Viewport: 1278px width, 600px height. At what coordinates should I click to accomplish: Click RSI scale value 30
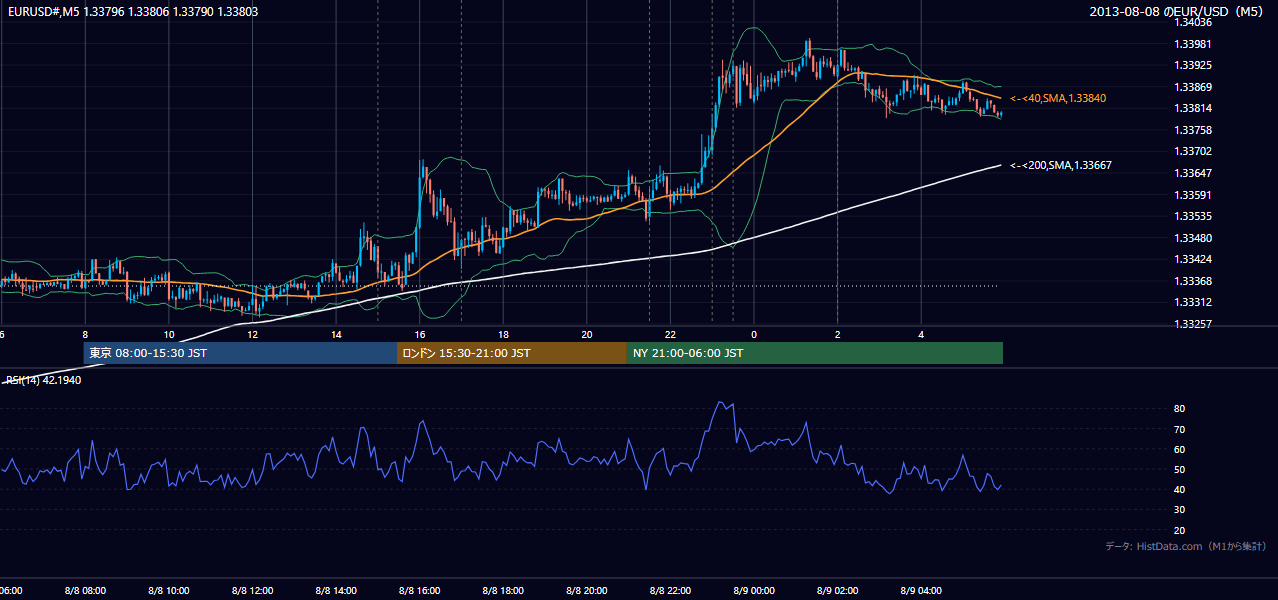point(1180,510)
